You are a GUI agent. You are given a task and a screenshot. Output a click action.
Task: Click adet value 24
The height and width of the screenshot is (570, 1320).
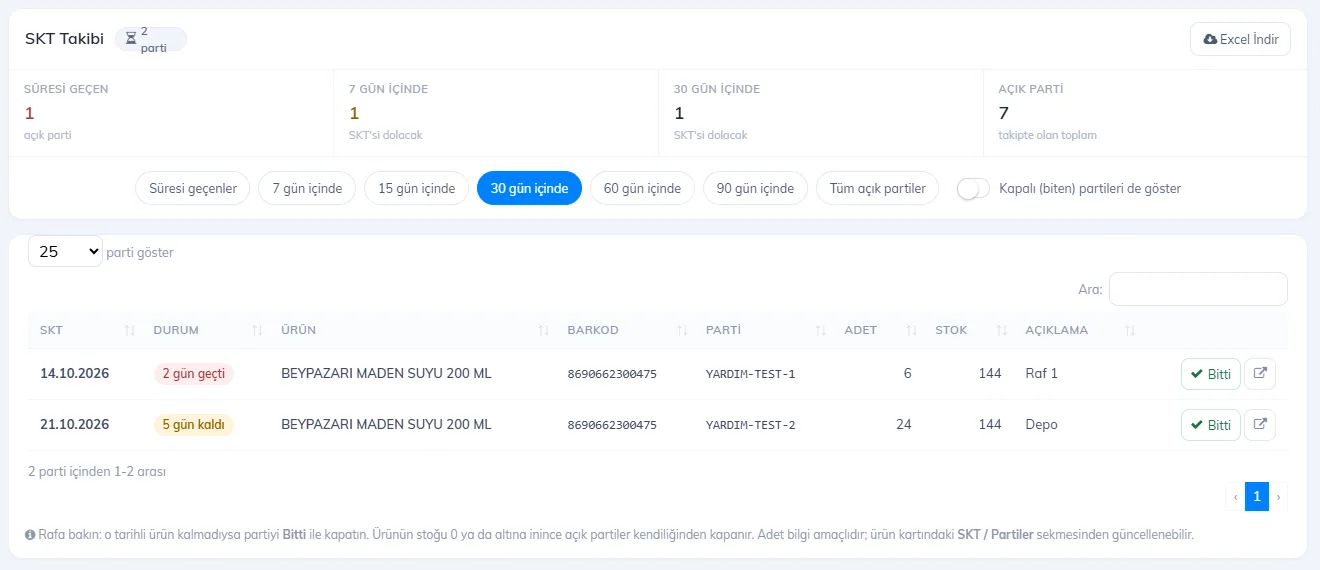(x=904, y=425)
